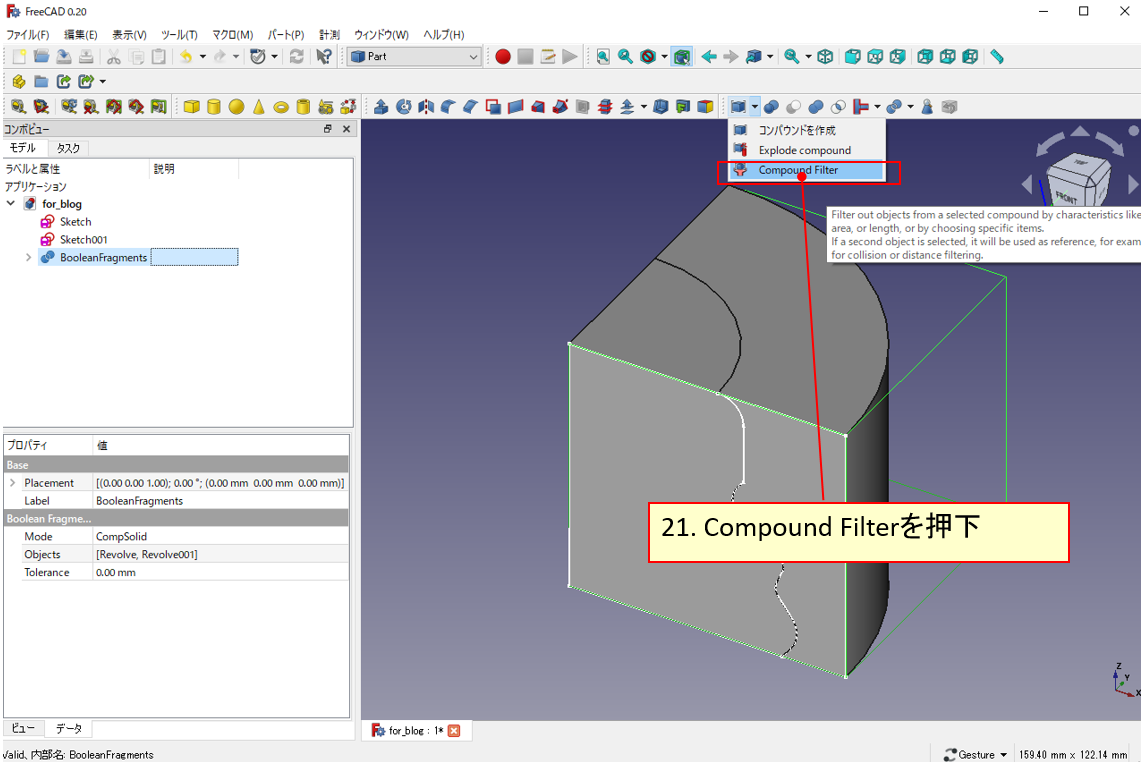Select Compound Filter menu entry
1144x762 pixels.
point(807,170)
